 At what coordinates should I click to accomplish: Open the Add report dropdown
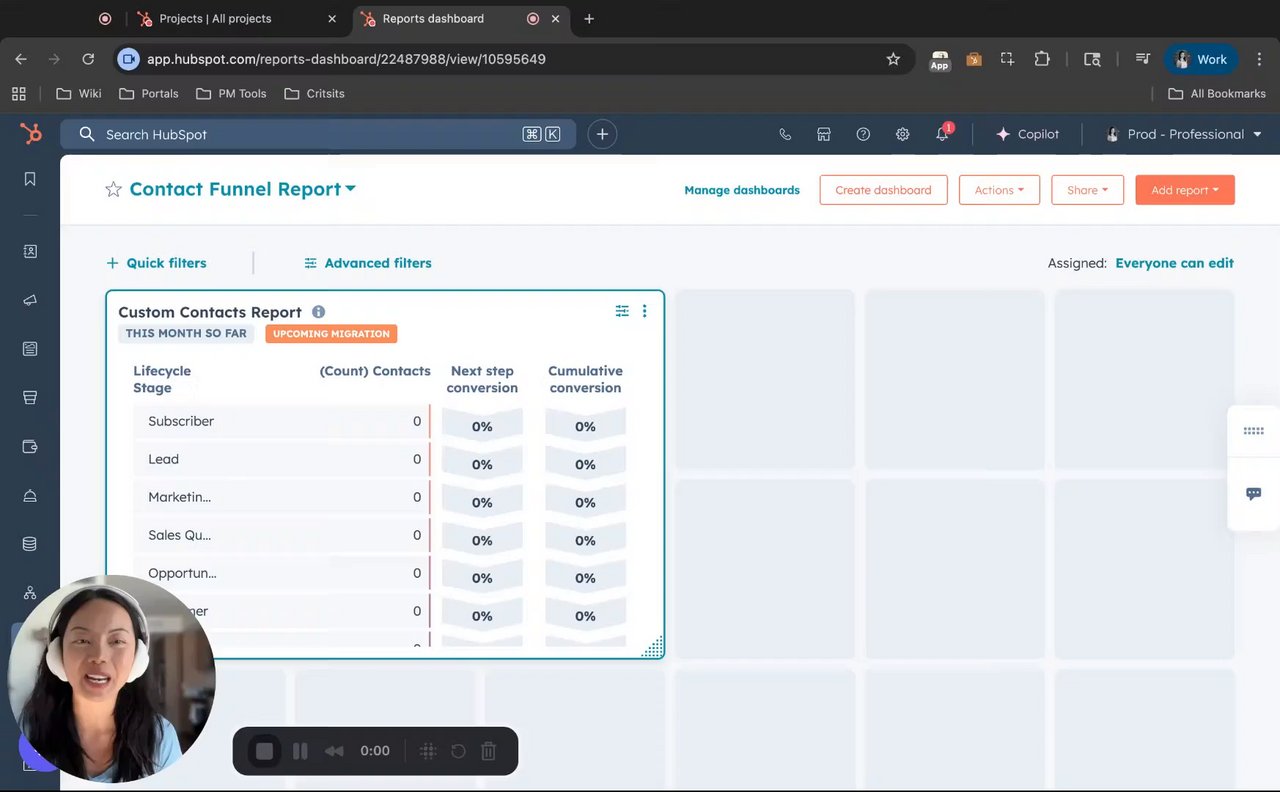[1185, 190]
